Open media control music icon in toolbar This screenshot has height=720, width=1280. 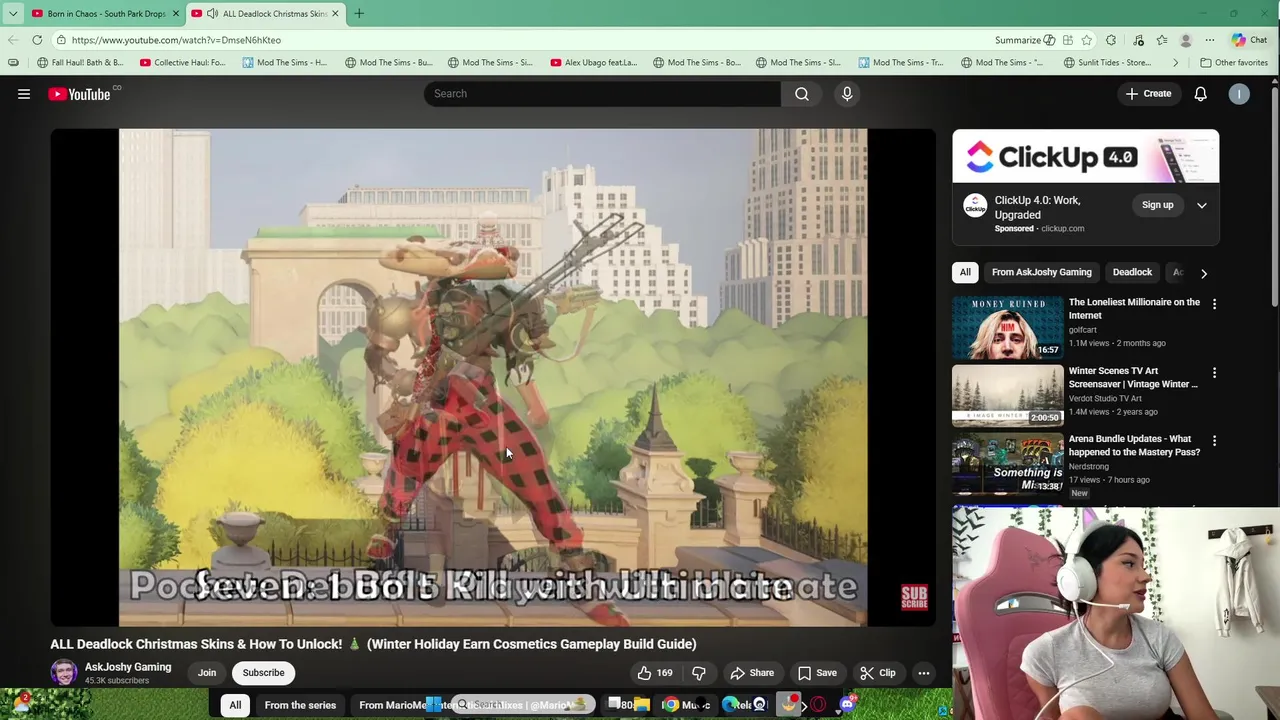click(x=1138, y=40)
